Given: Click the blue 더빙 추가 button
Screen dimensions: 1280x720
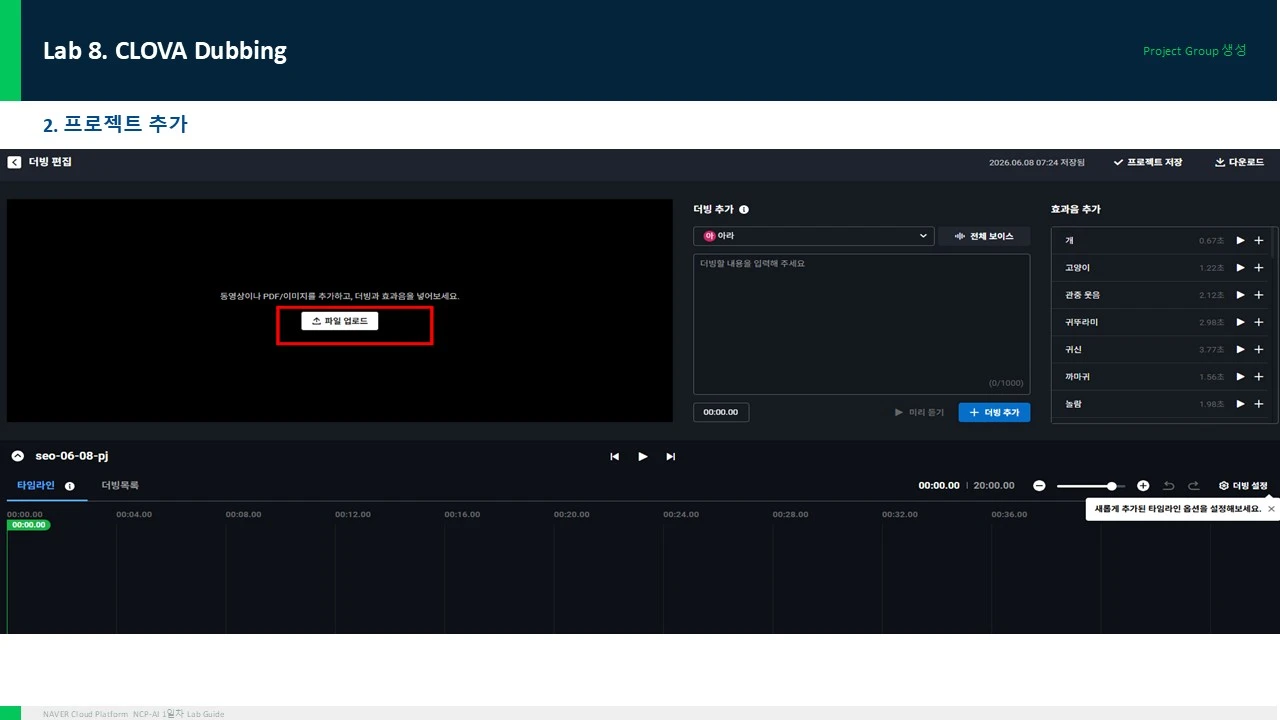Looking at the screenshot, I should coord(994,412).
